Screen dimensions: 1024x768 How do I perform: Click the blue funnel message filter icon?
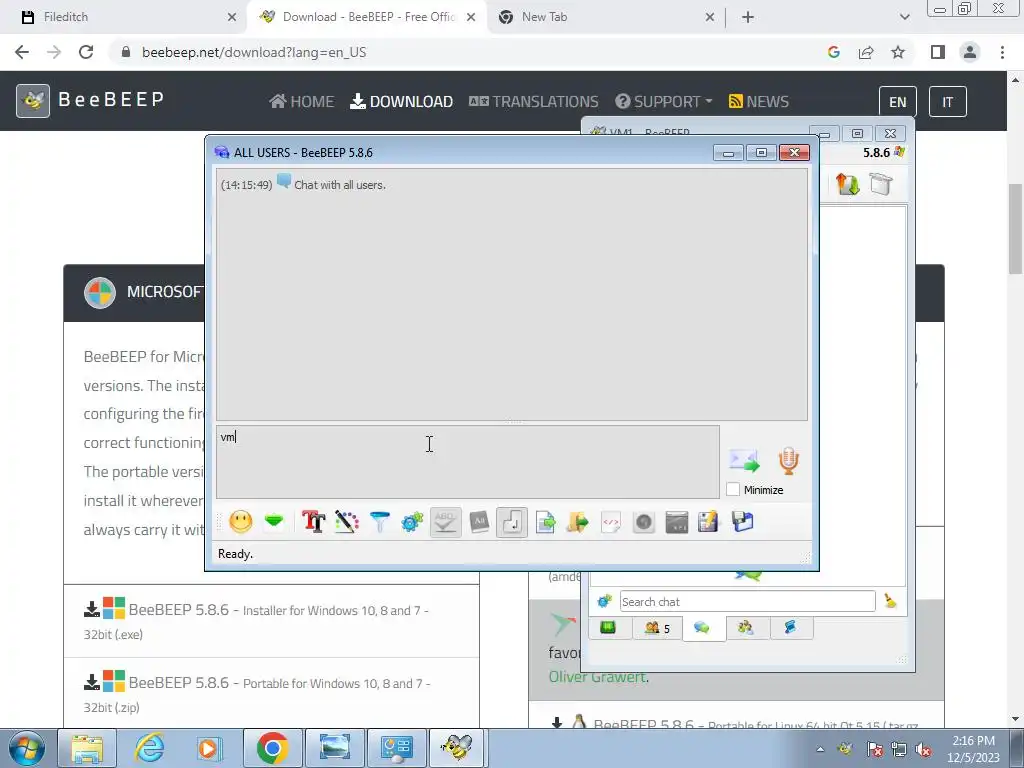pos(379,522)
